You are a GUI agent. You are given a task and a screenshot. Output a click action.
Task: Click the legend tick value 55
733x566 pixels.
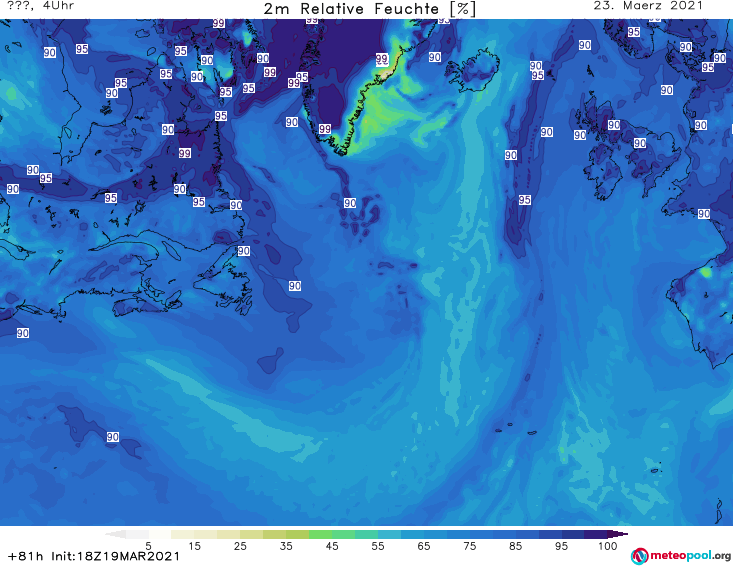pyautogui.click(x=378, y=546)
